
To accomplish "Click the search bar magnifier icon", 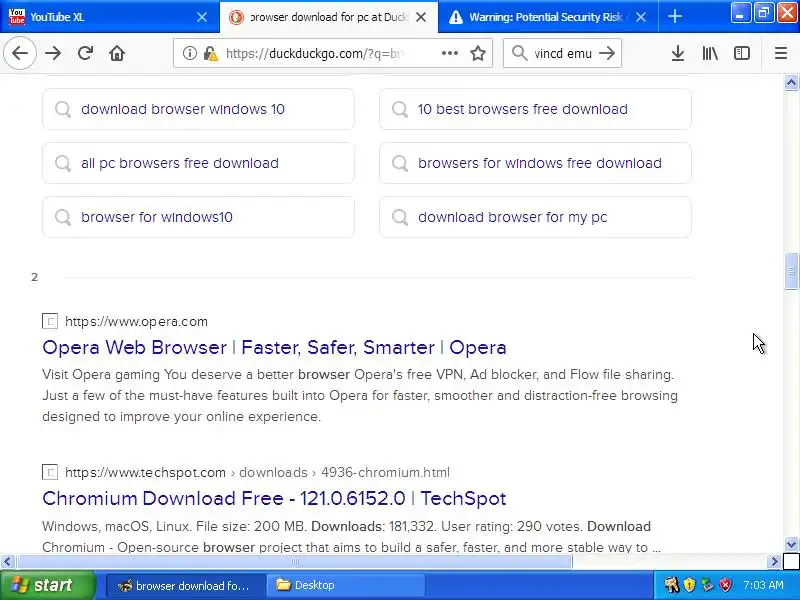I will (x=519, y=53).
